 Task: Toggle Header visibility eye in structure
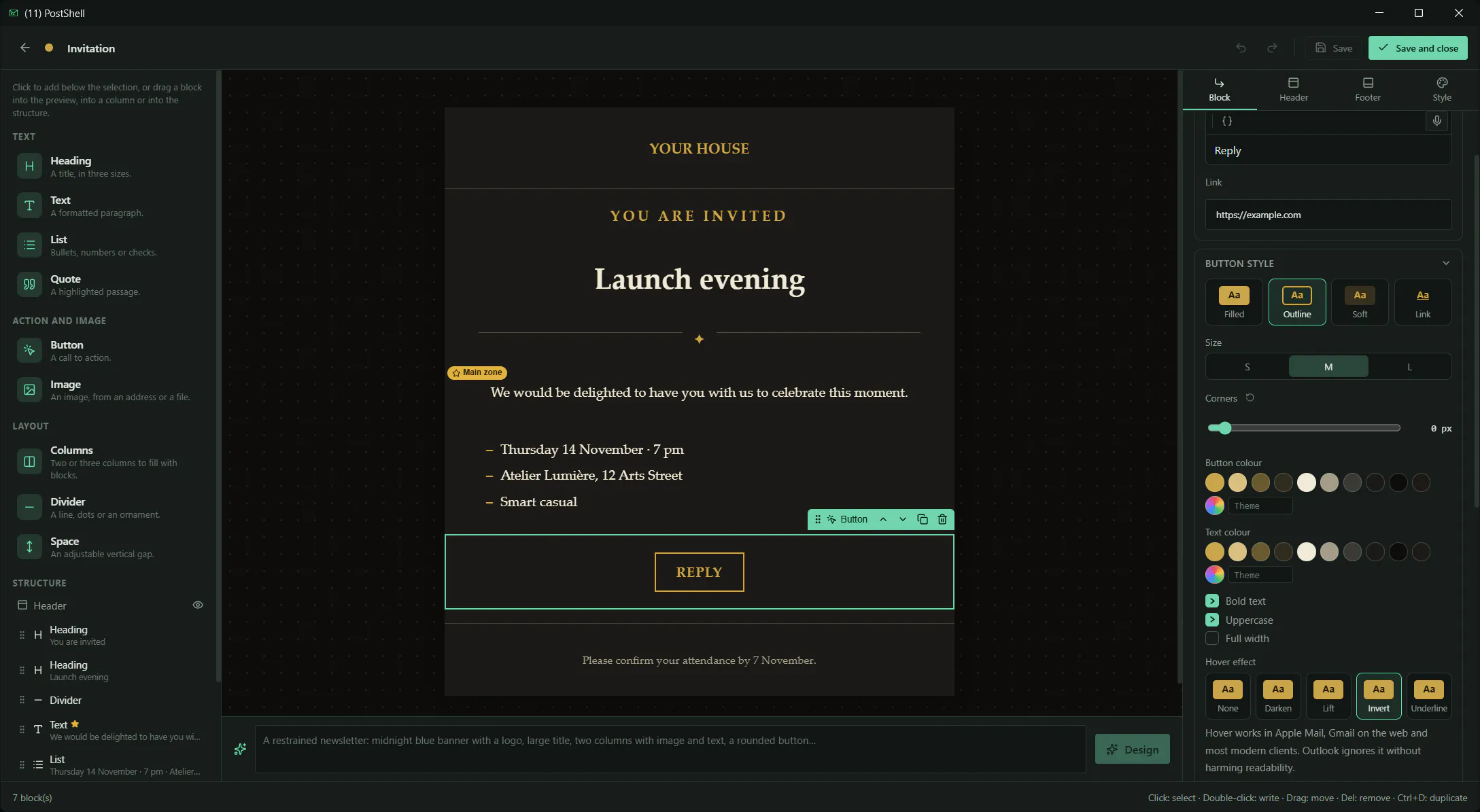(x=198, y=605)
